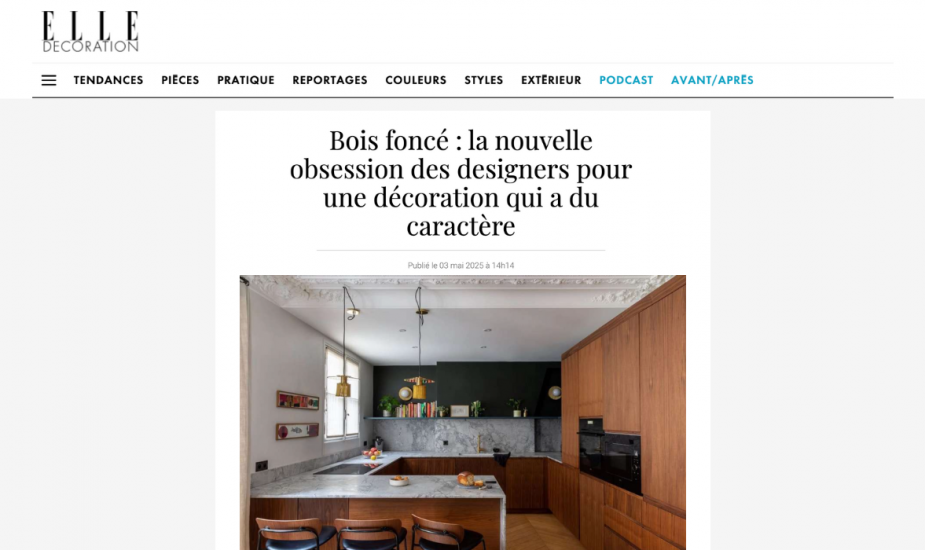Open the hamburger menu icon
The image size is (925, 550).
pyautogui.click(x=49, y=80)
